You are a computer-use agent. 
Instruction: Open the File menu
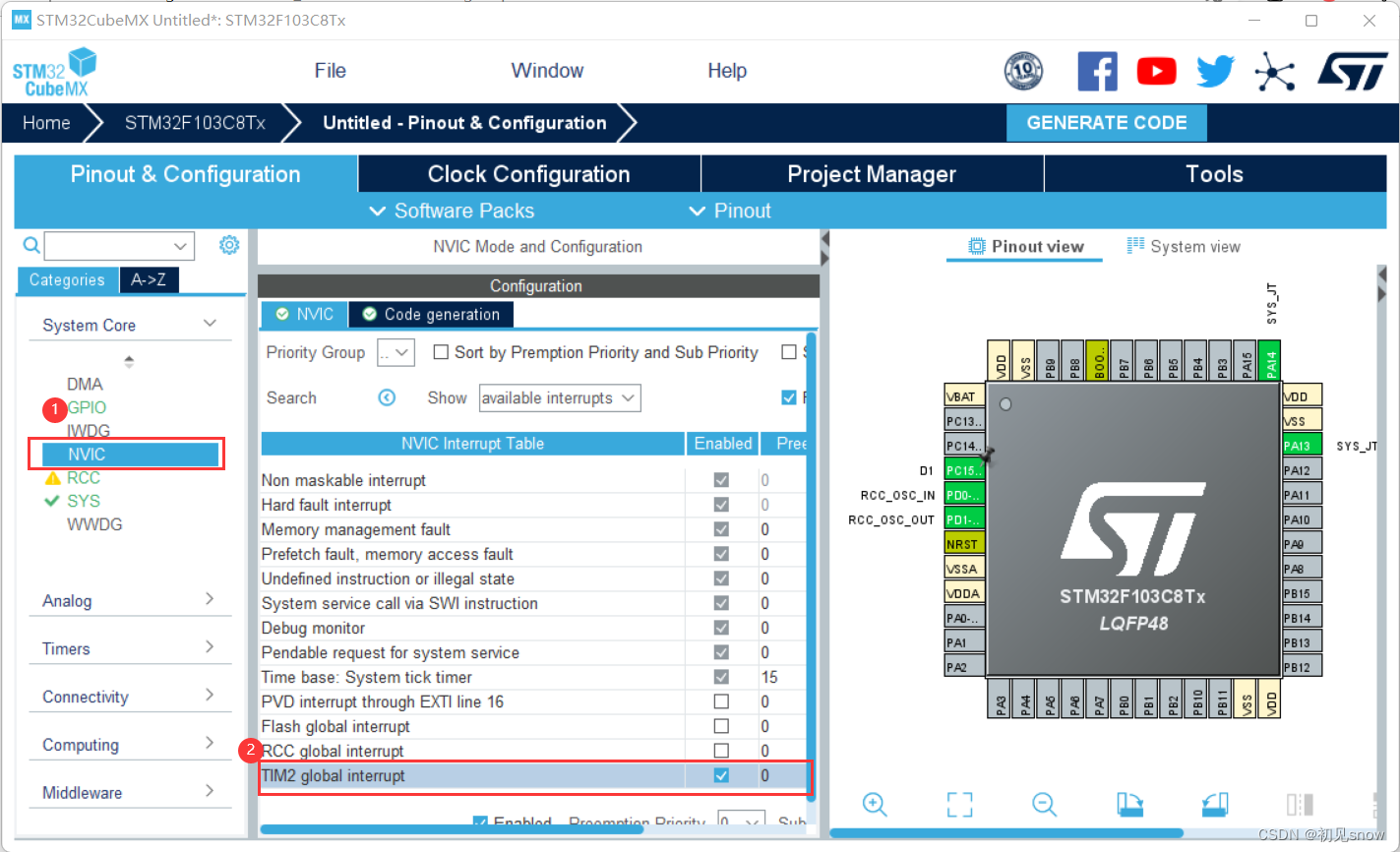(x=331, y=71)
